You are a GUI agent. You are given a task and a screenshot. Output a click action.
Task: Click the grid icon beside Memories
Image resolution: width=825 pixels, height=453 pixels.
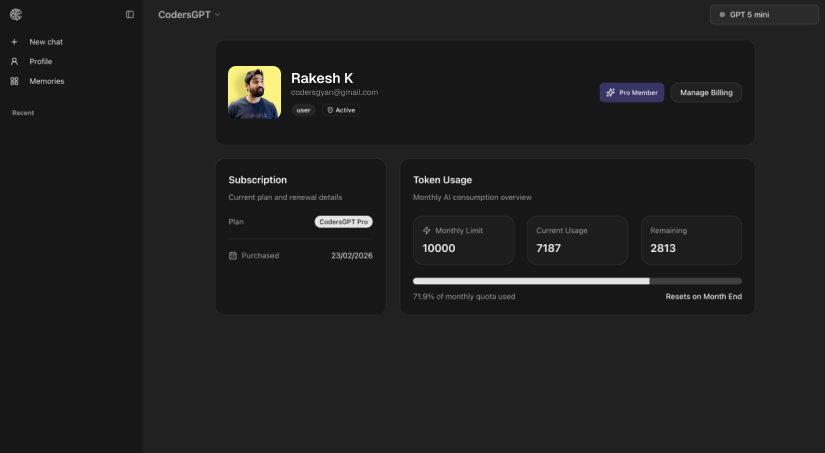pos(14,81)
